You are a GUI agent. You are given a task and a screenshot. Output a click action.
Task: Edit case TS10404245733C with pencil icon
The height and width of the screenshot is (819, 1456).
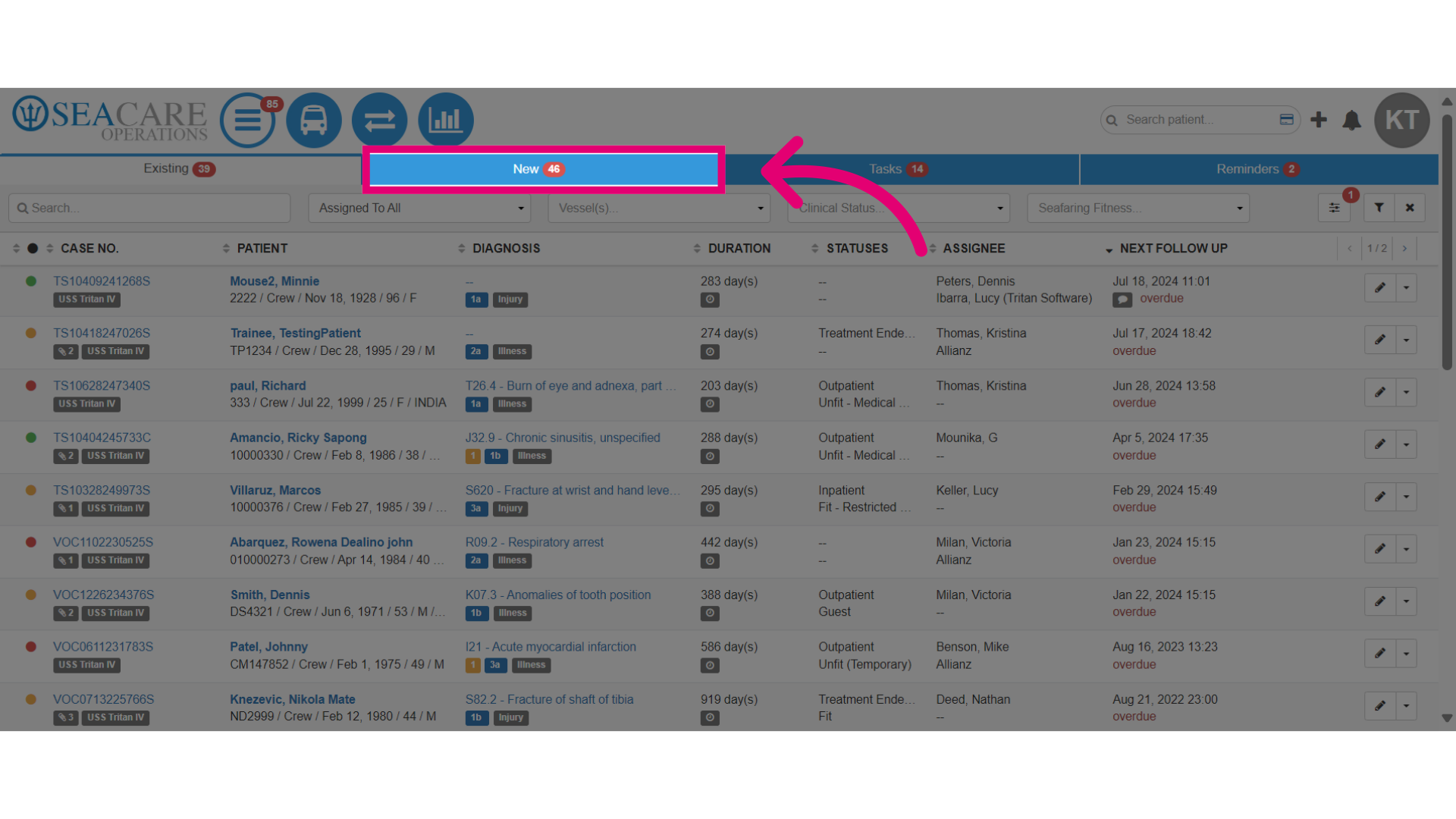tap(1380, 444)
